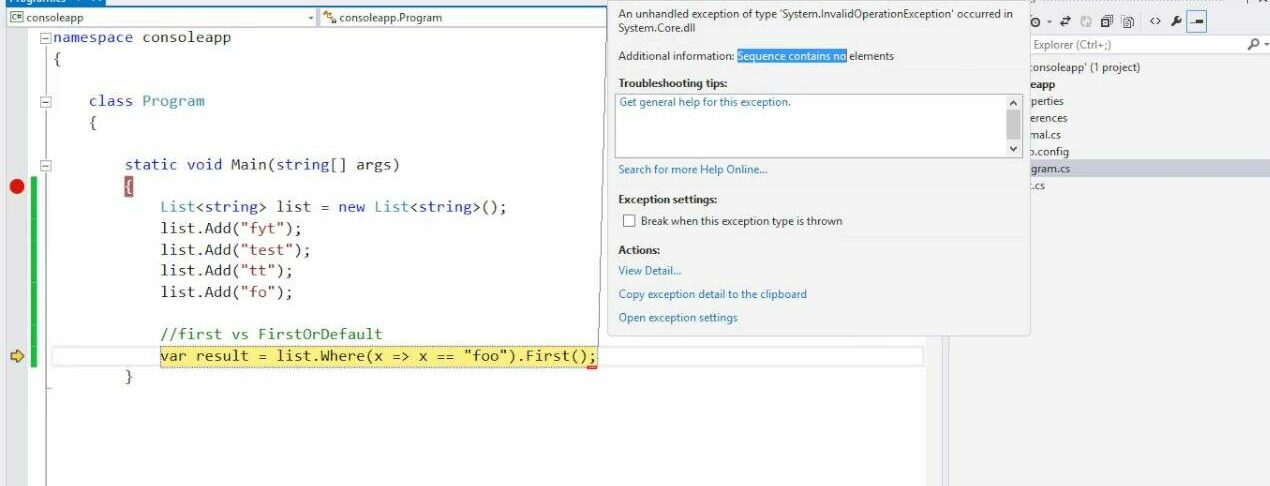Collapse the Main method outline
This screenshot has height=486, width=1270.
tap(45, 165)
